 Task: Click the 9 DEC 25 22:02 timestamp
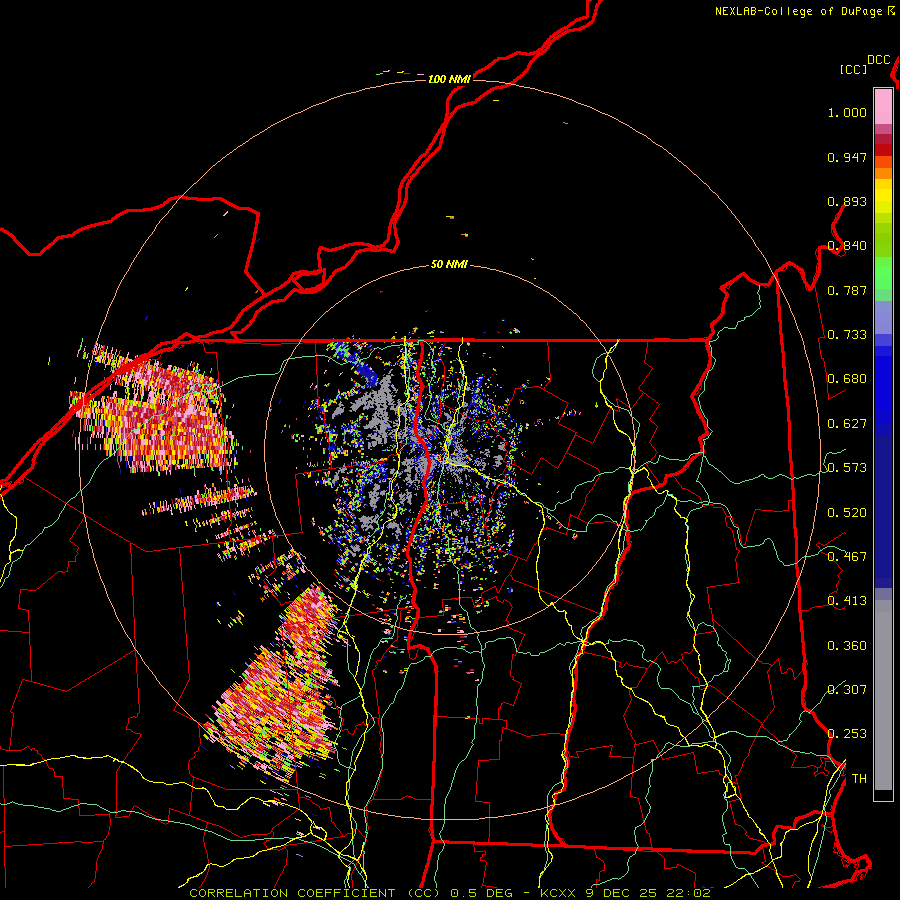click(x=648, y=893)
